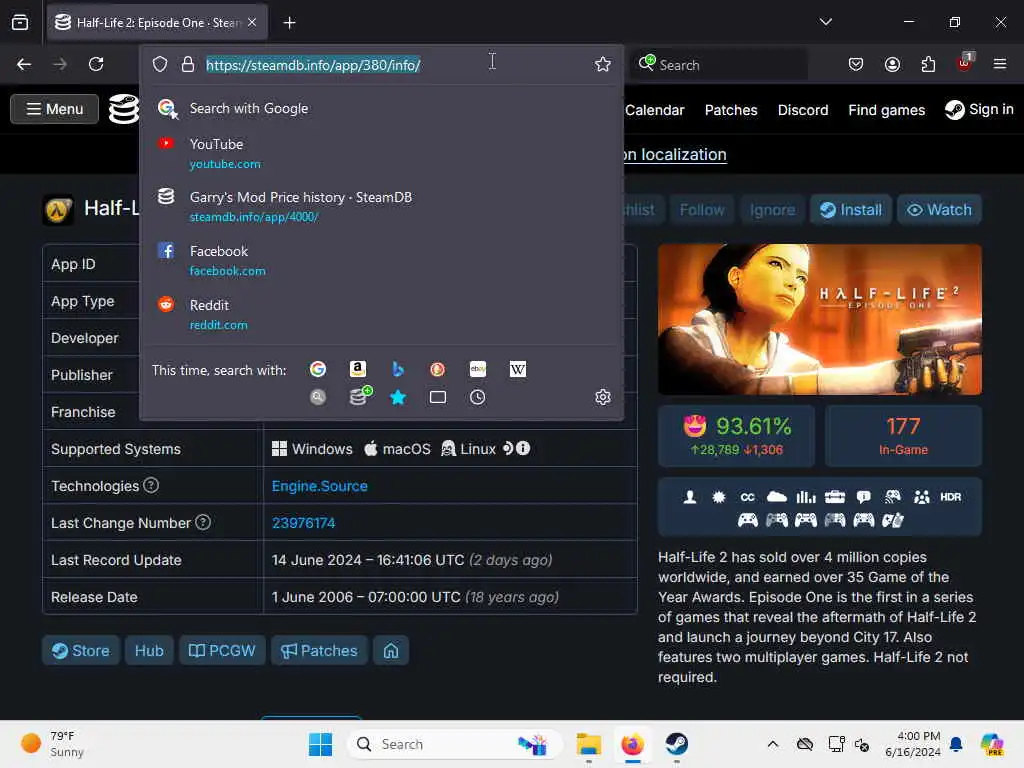Click the captions CC feature icon
This screenshot has height=768, width=1024.
pos(747,497)
